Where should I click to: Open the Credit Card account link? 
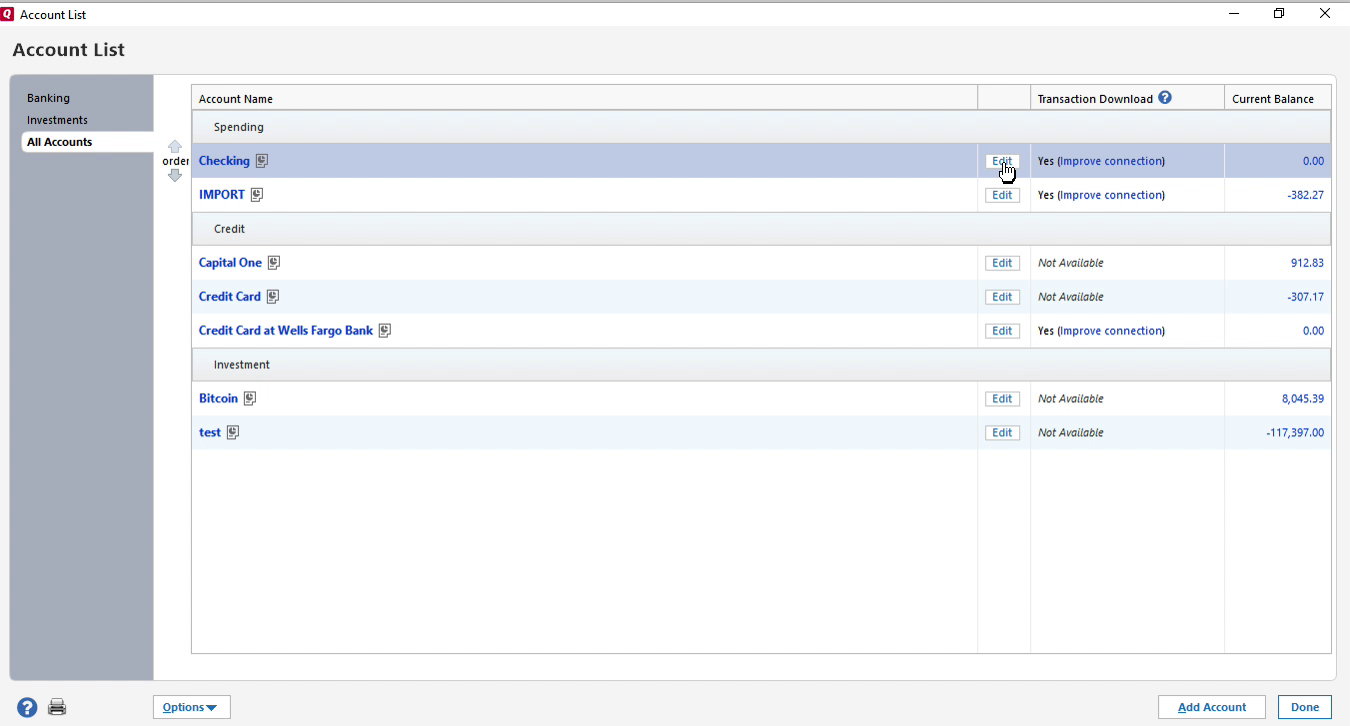pos(230,297)
